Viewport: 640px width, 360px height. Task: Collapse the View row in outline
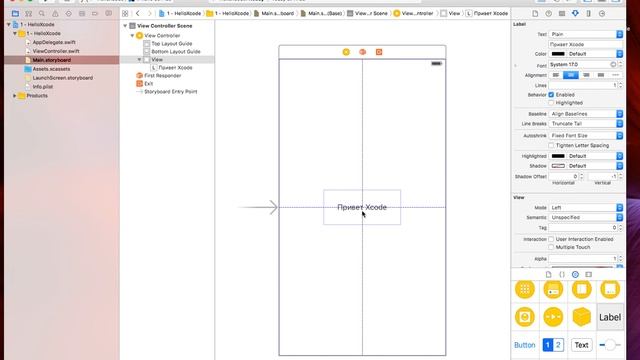click(140, 60)
